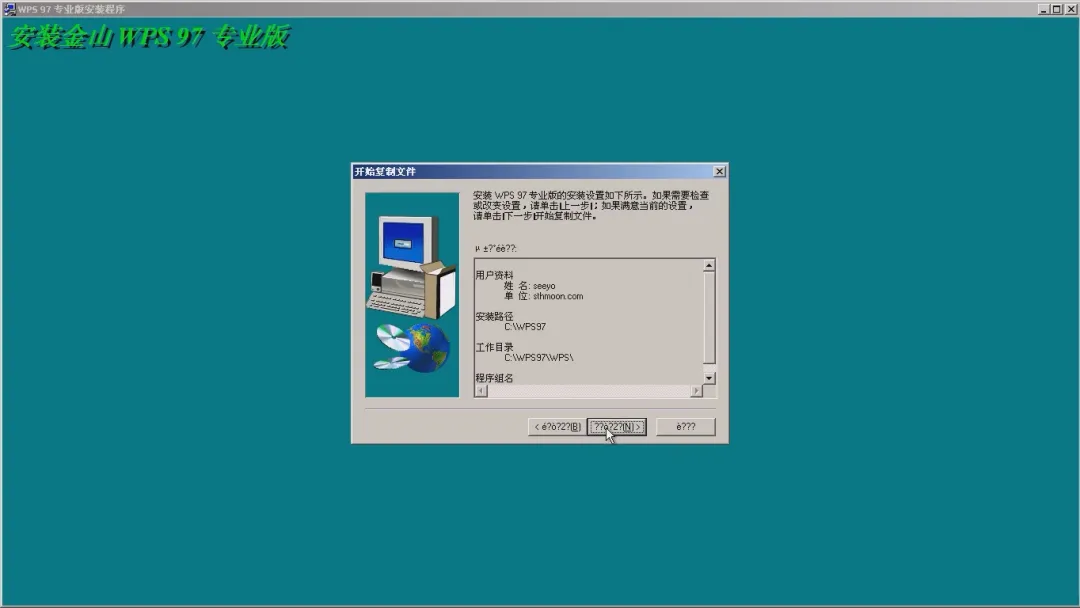Click the computer and globe setup image
This screenshot has width=1080, height=608.
[x=412, y=295]
